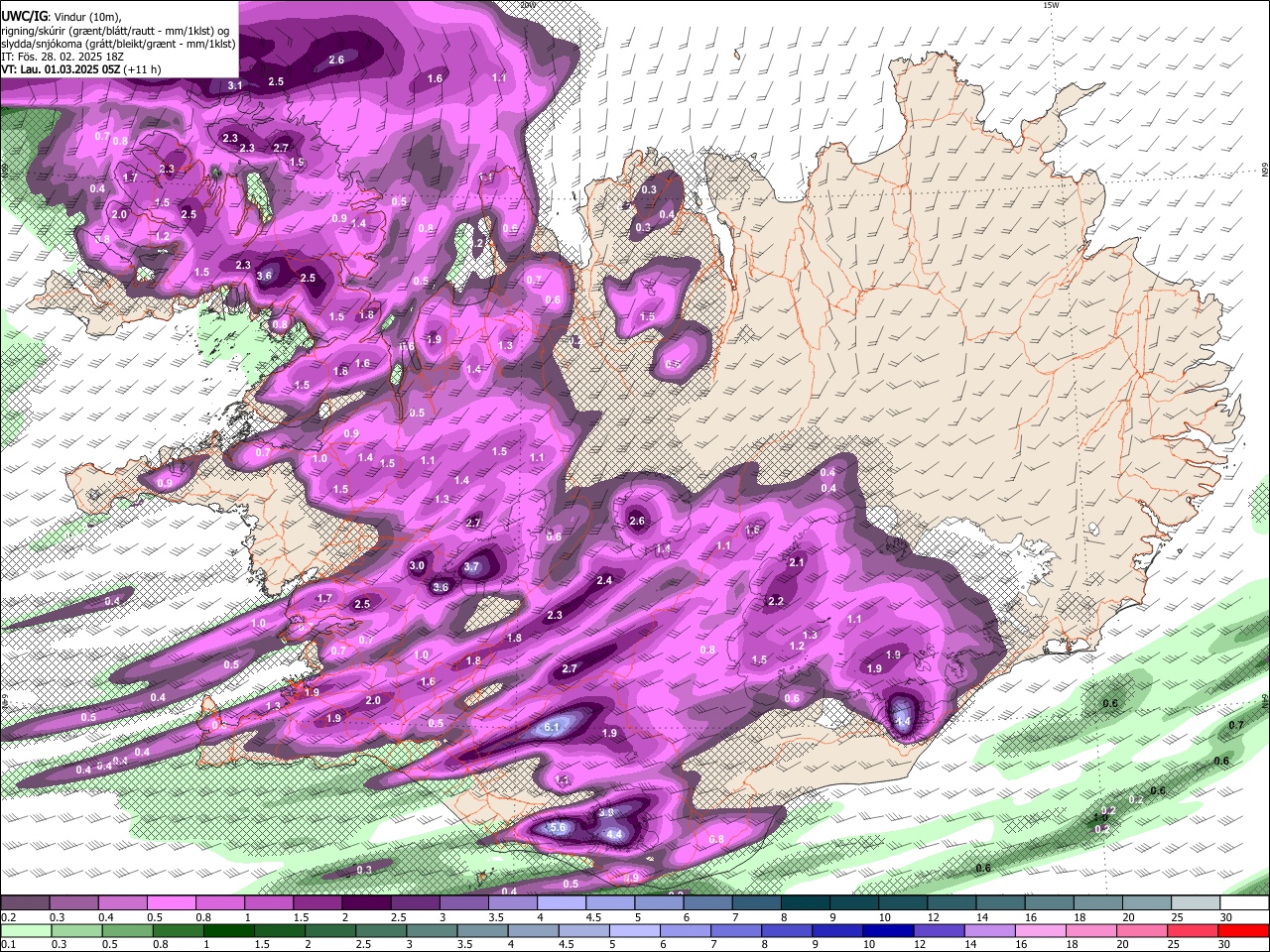Screen dimensions: 1270x952
Task: Click the 2.2 precipitation value on the map
Action: 776,601
